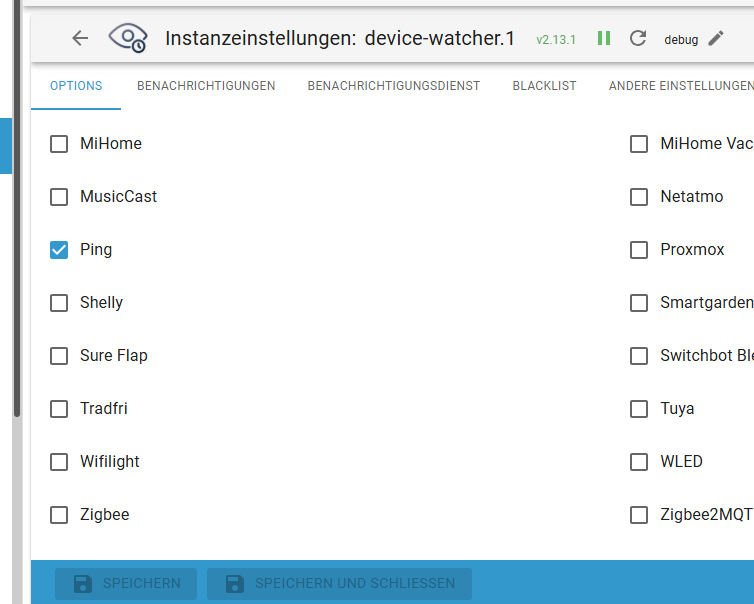Go back with the arrow icon
Image resolution: width=754 pixels, height=604 pixels.
click(80, 38)
